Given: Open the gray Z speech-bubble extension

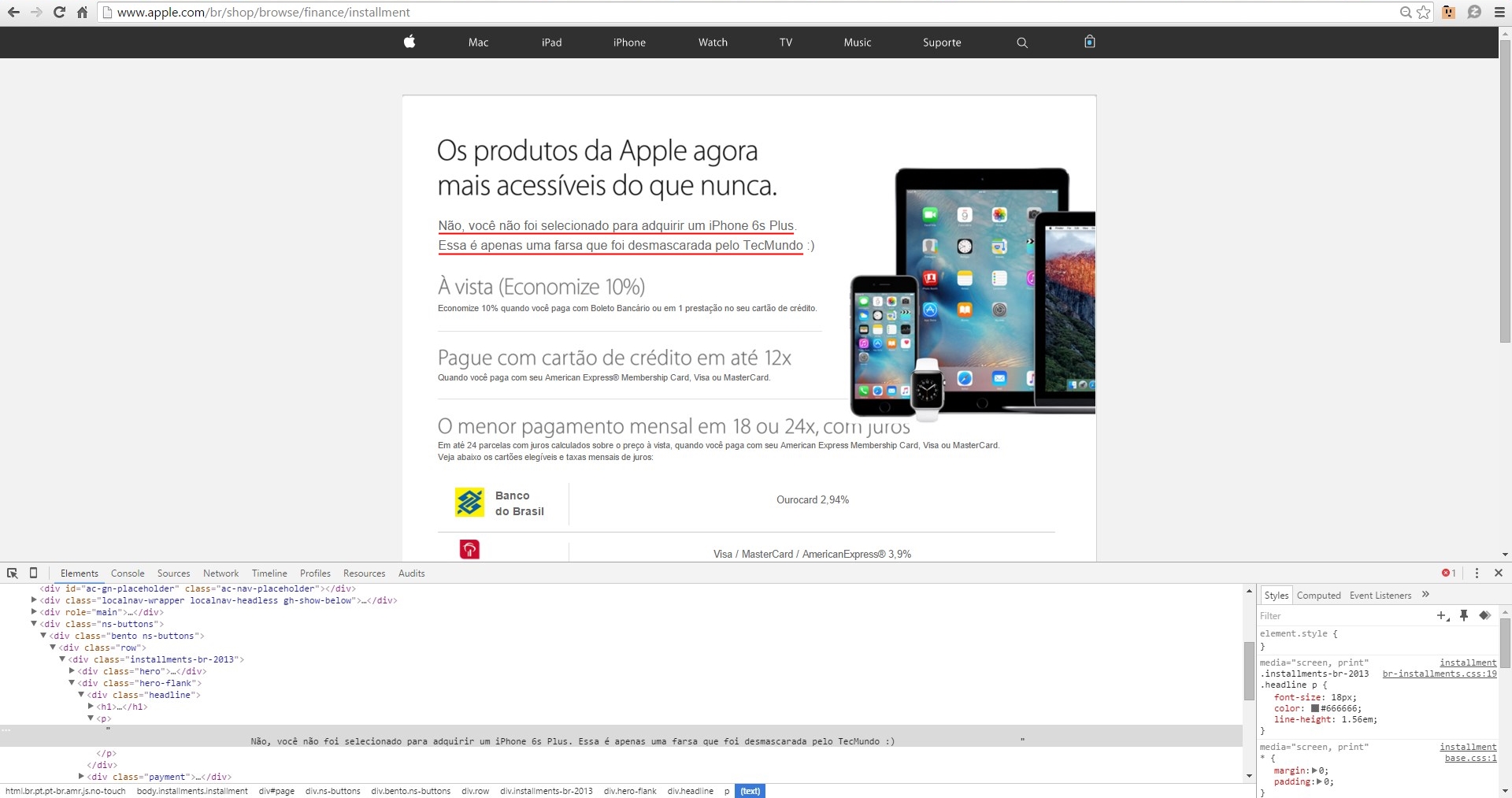Looking at the screenshot, I should click(1474, 12).
